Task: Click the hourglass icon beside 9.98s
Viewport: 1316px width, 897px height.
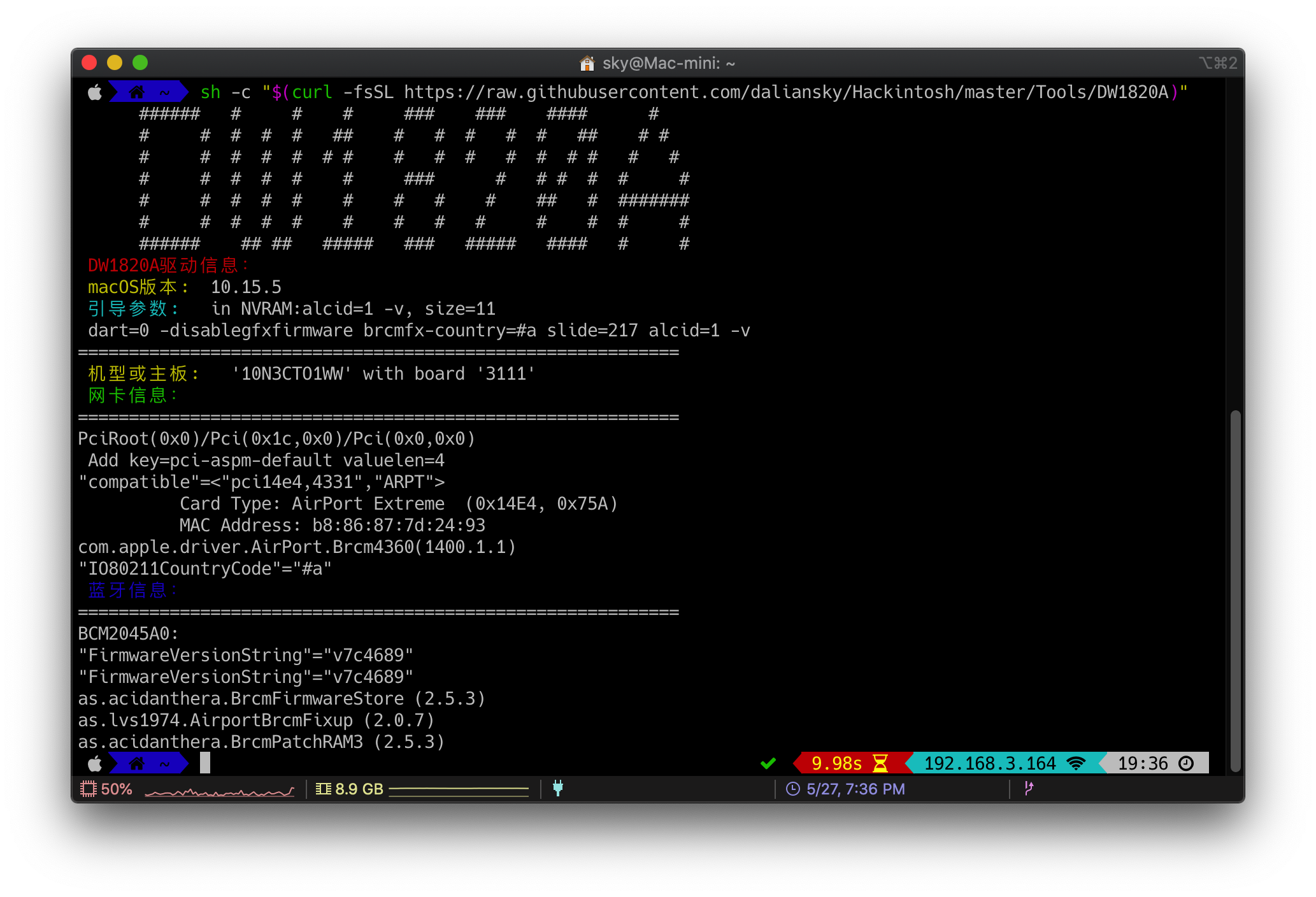Action: point(880,763)
